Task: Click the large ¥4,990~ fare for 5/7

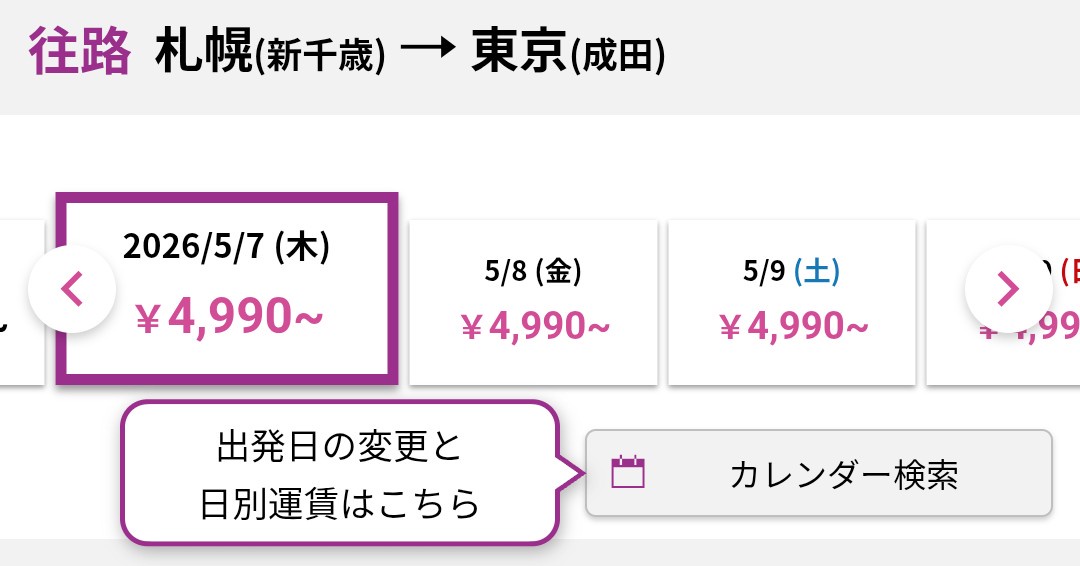Action: click(229, 317)
